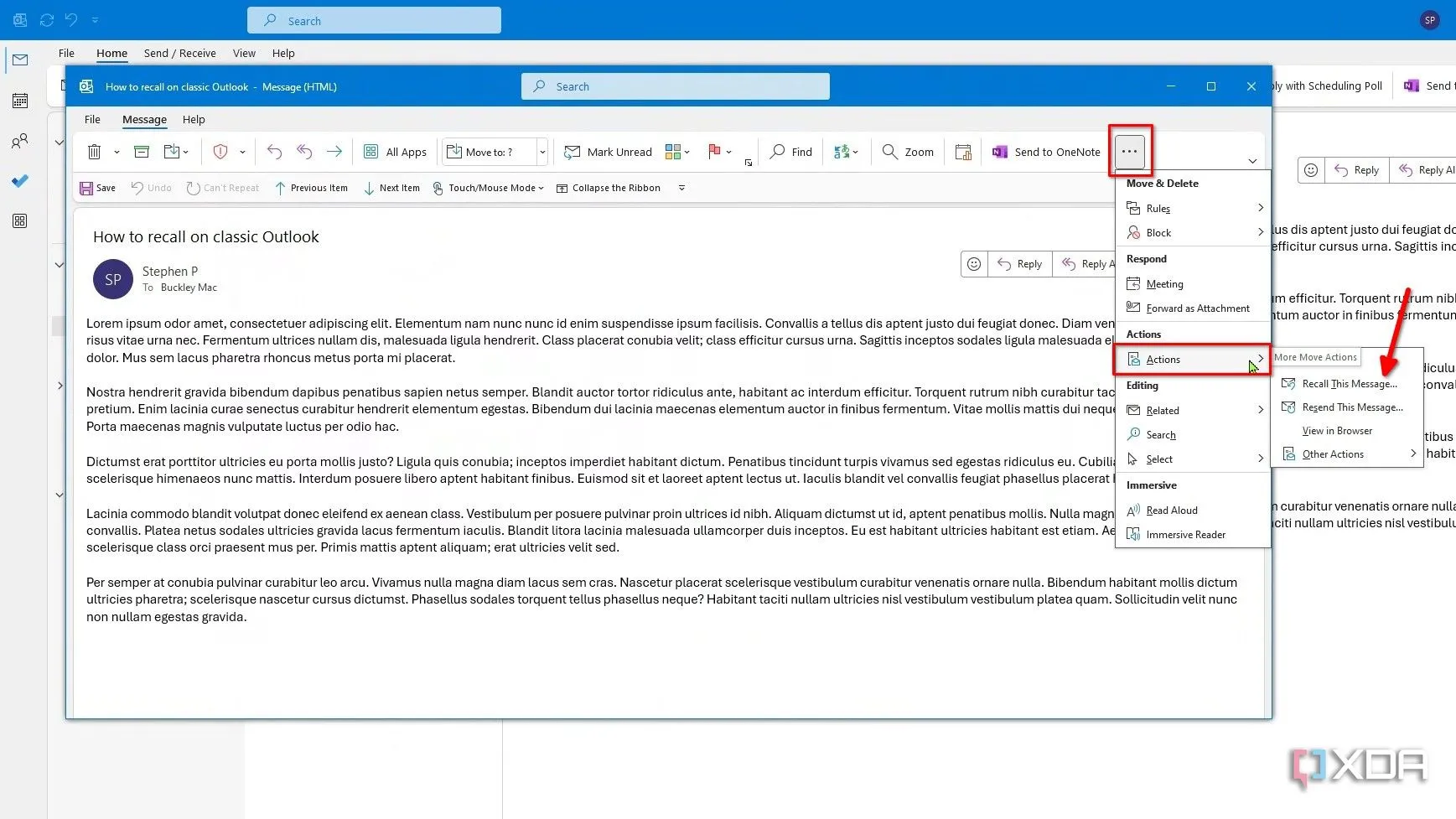Open the Related submenu
This screenshot has width=1456, height=819.
point(1194,410)
